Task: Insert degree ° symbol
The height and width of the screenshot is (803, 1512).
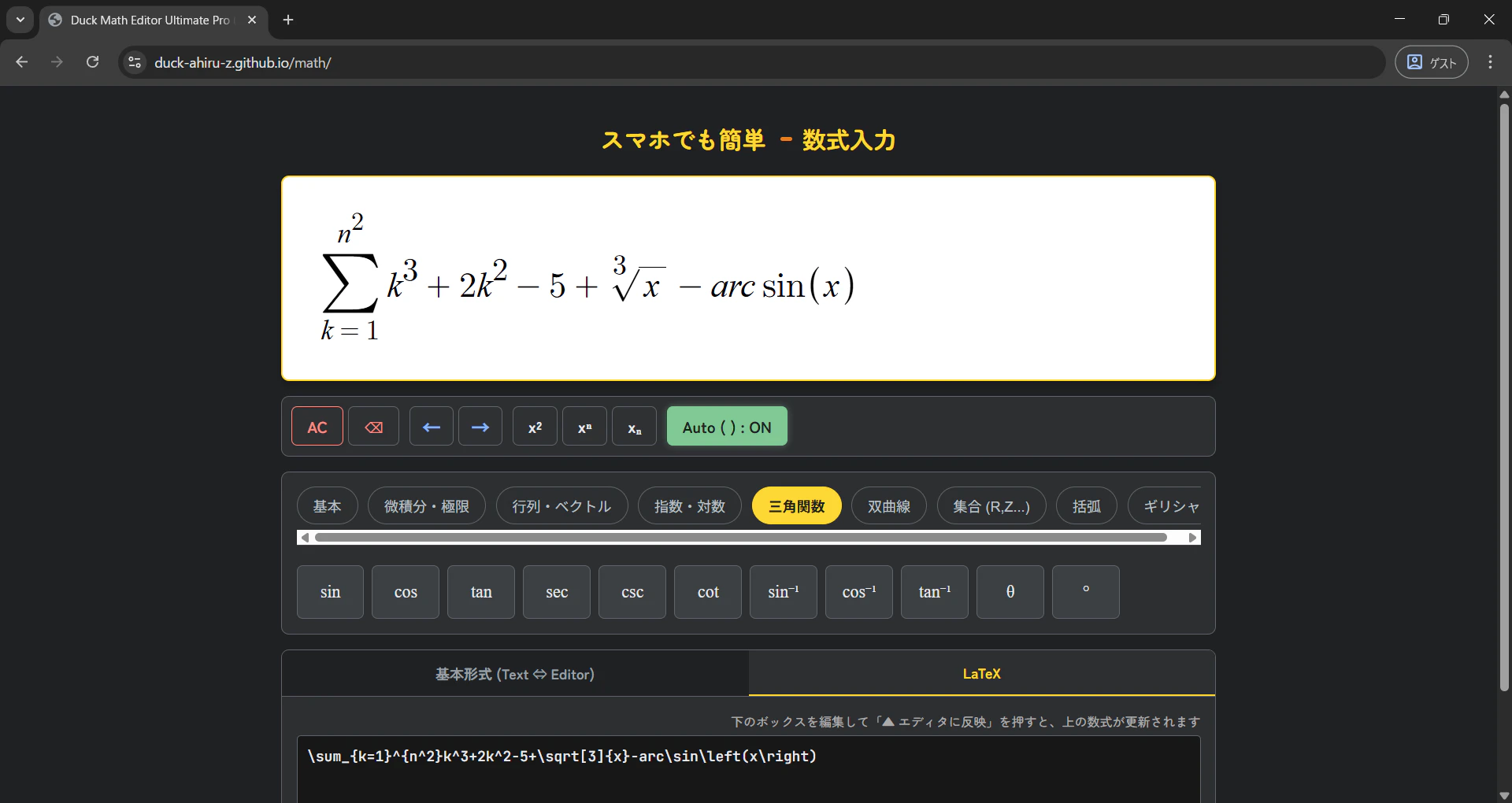Action: (x=1086, y=592)
